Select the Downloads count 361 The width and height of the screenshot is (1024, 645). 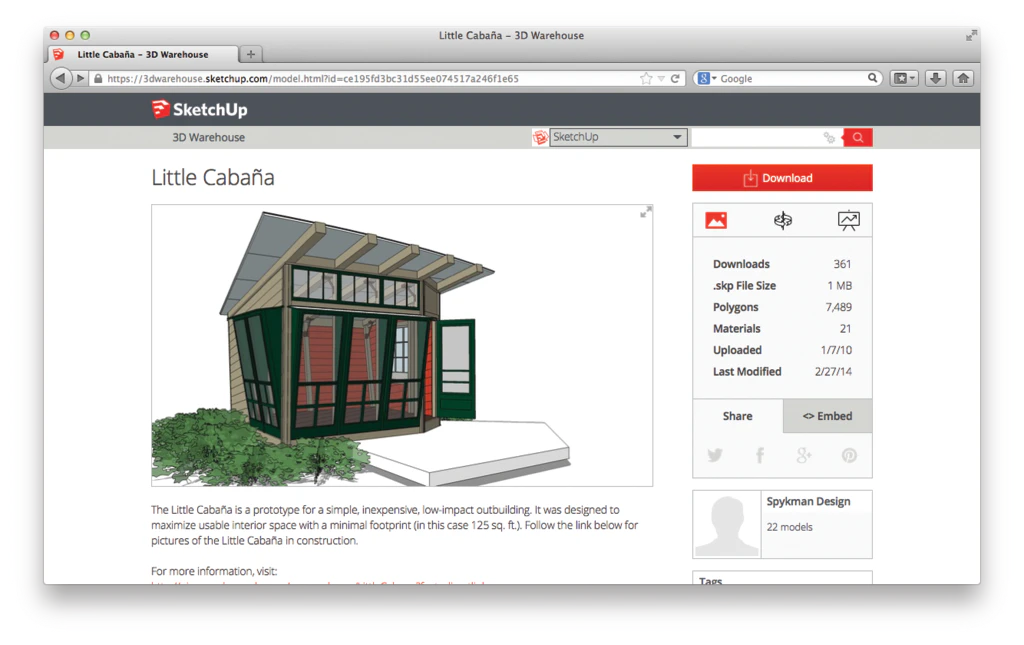point(842,264)
